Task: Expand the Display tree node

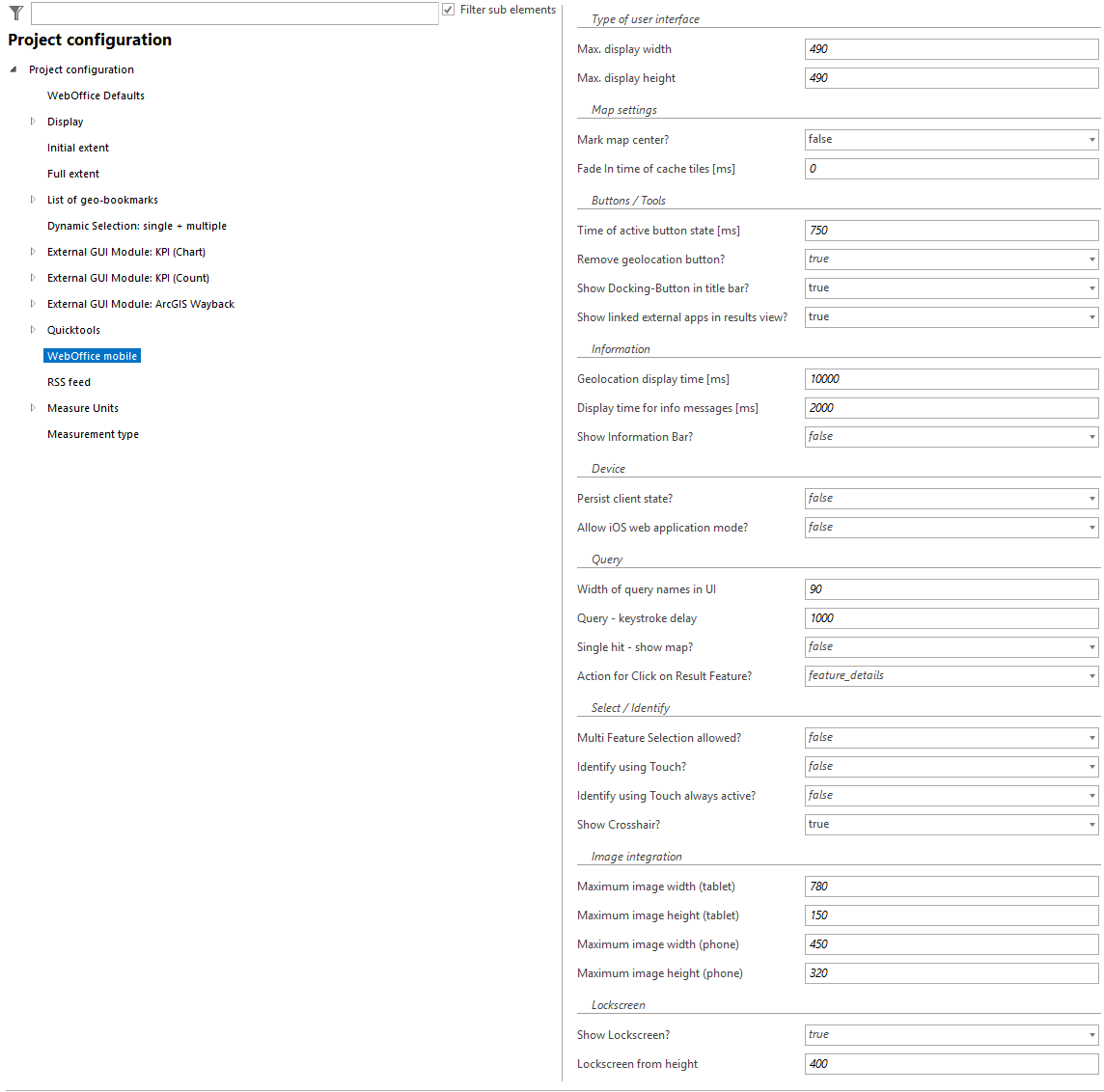Action: [x=34, y=122]
